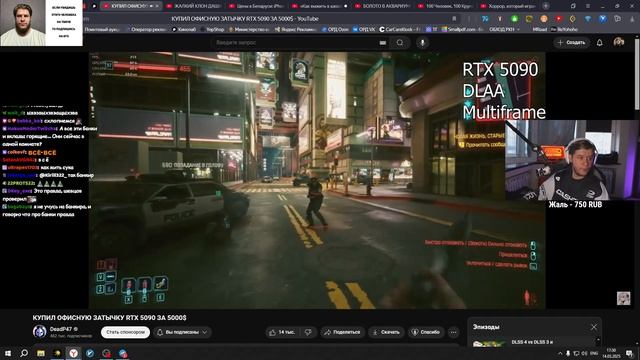Open a new browser tab with plus
This screenshot has width=640, height=360.
(545, 6)
